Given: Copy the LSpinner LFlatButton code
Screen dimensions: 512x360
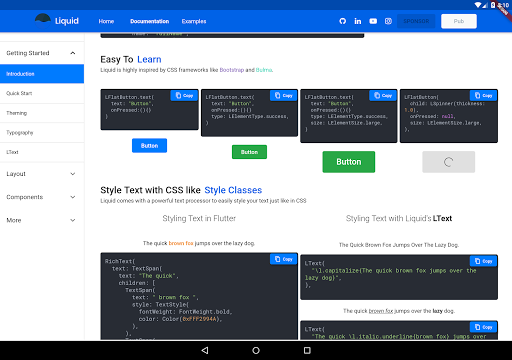Looking at the screenshot, I should tap(483, 96).
